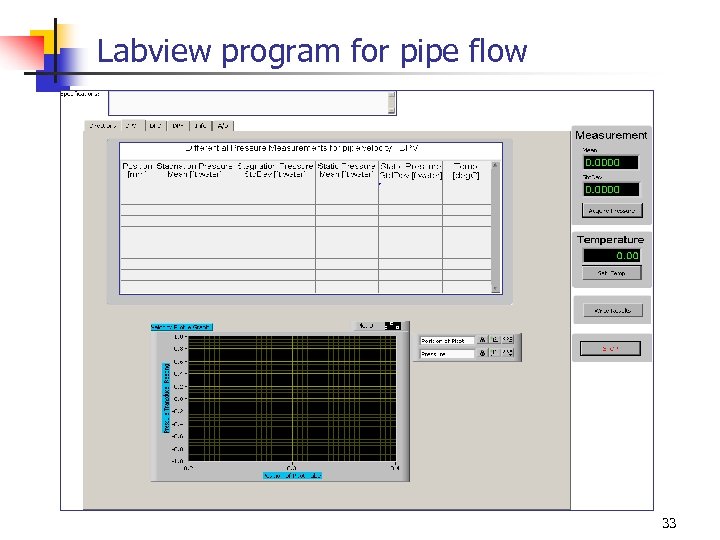This screenshot has width=720, height=540.
Task: Click the Temp [degC] column header
Action: pos(466,170)
